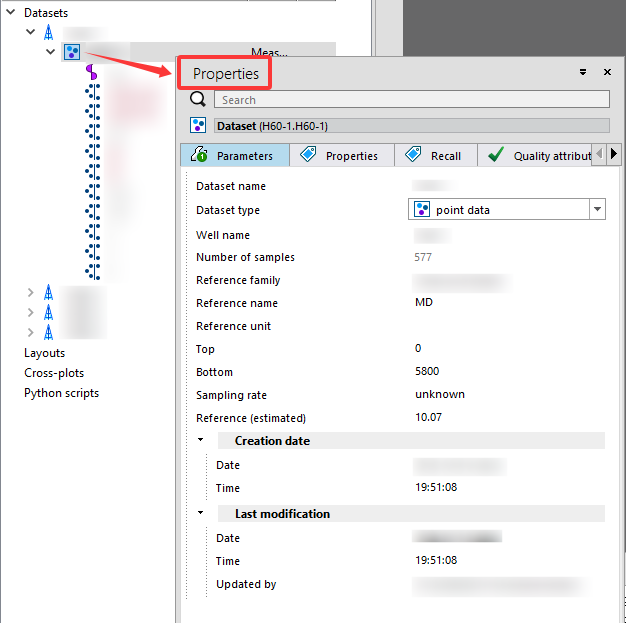Click the Search field in the Properties panel
Image resolution: width=626 pixels, height=623 pixels.
412,99
